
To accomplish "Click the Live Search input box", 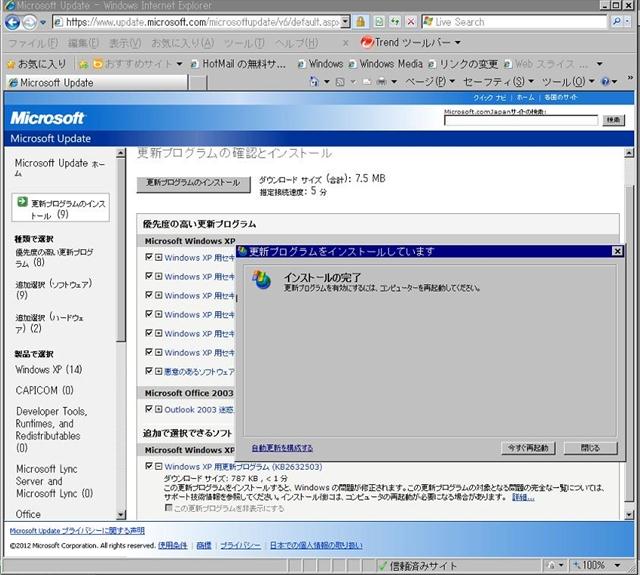I will [514, 22].
